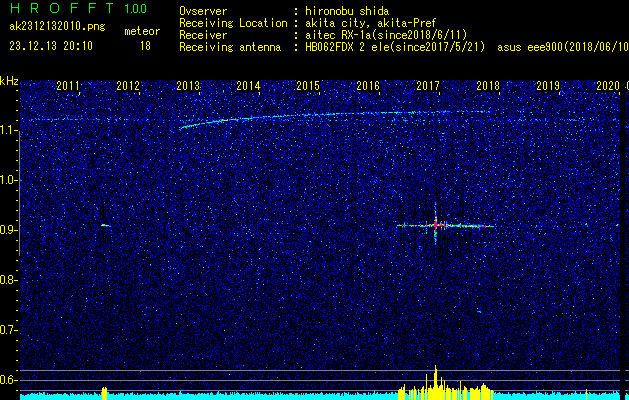Viewport: 629px width, 400px height.
Task: Click the 0.7 kHz frequency label
Action: [10, 329]
